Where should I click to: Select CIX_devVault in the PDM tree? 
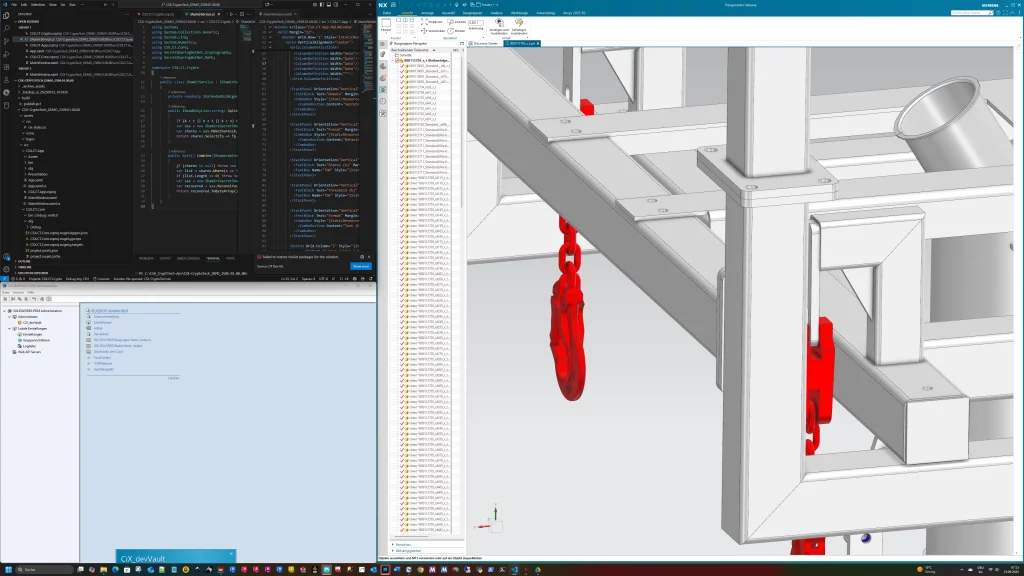click(28, 322)
